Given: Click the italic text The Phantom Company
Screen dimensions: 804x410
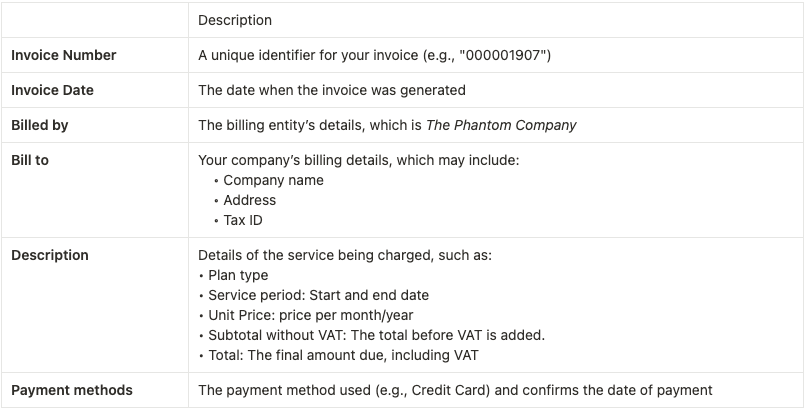Looking at the screenshot, I should (x=501, y=126).
